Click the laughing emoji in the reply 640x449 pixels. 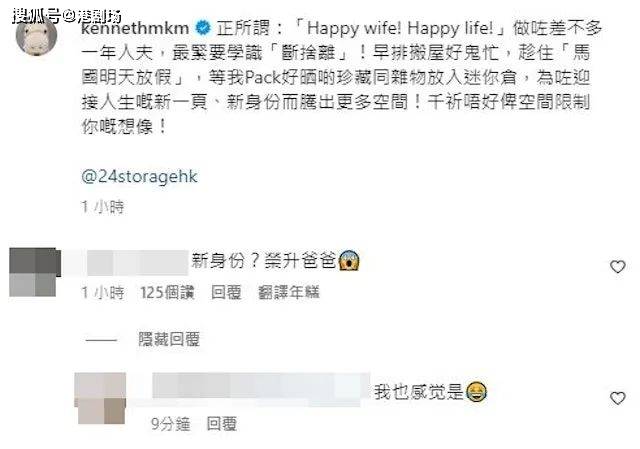[476, 392]
